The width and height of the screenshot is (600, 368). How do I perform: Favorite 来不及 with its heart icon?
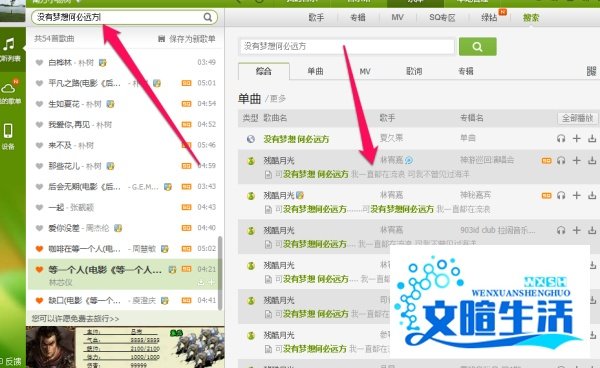pos(39,145)
